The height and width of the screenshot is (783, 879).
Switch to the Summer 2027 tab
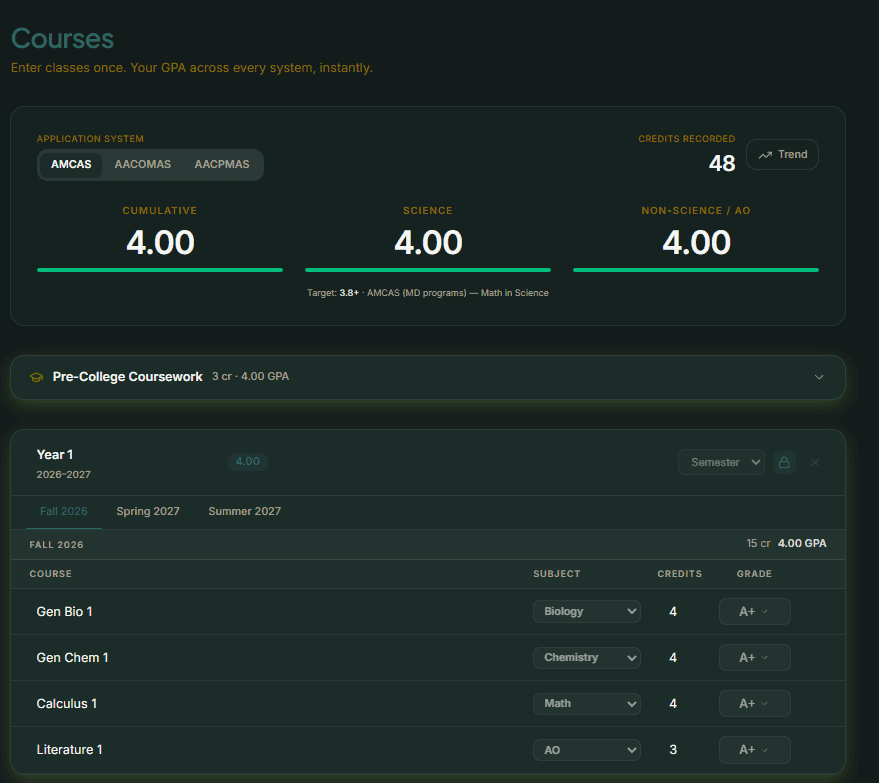tap(244, 511)
